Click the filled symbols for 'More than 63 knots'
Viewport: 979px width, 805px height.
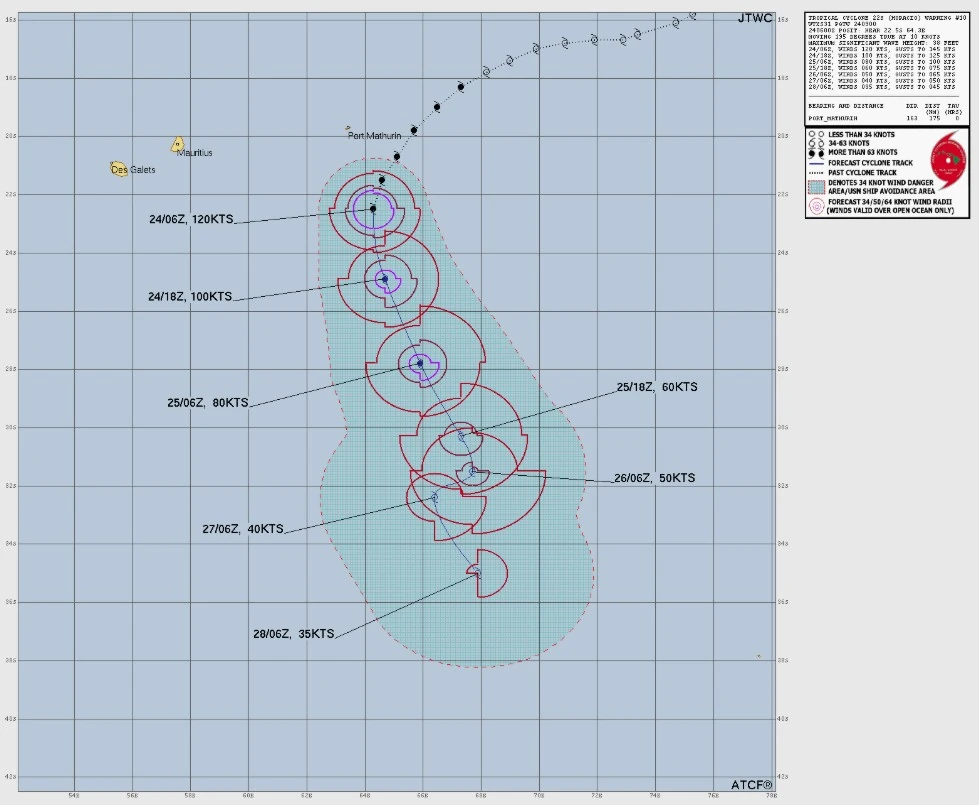click(x=816, y=152)
